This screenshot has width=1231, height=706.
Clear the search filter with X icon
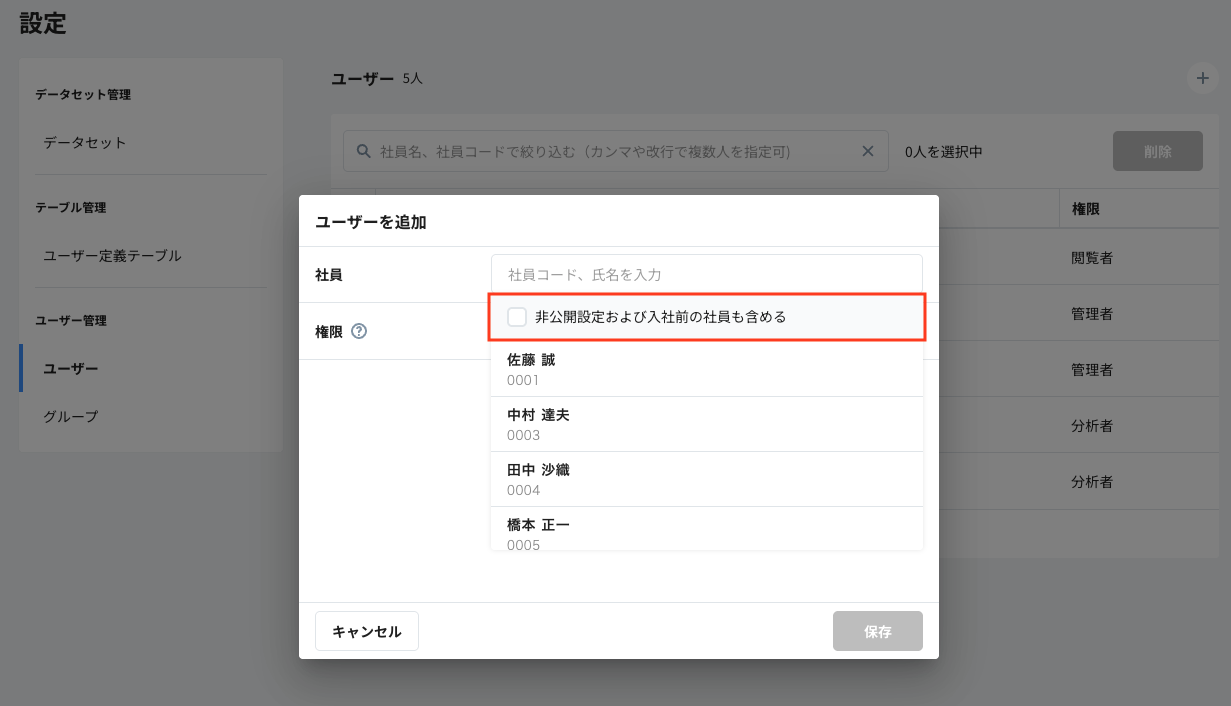click(x=868, y=151)
